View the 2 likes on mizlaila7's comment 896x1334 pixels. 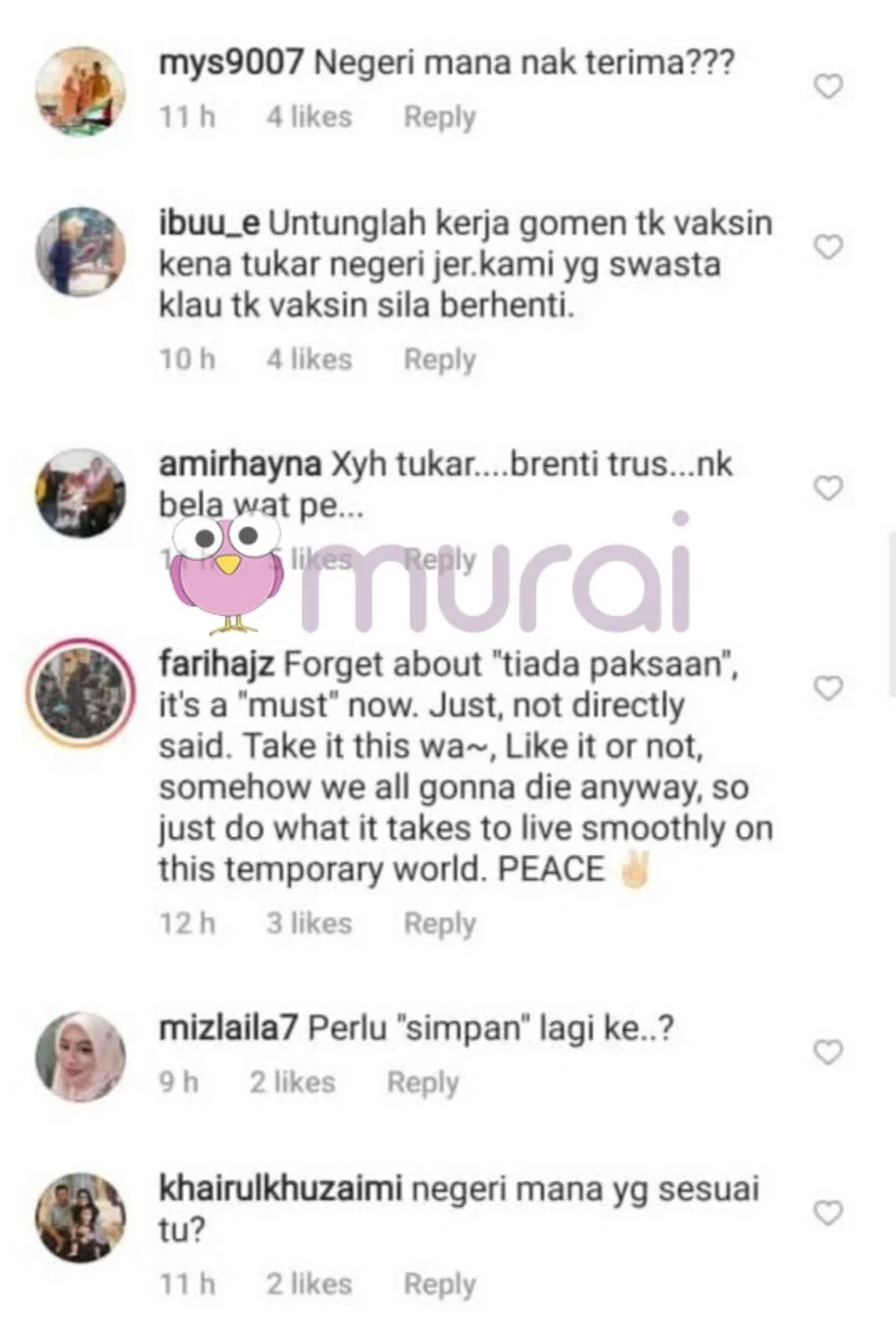point(292,1083)
